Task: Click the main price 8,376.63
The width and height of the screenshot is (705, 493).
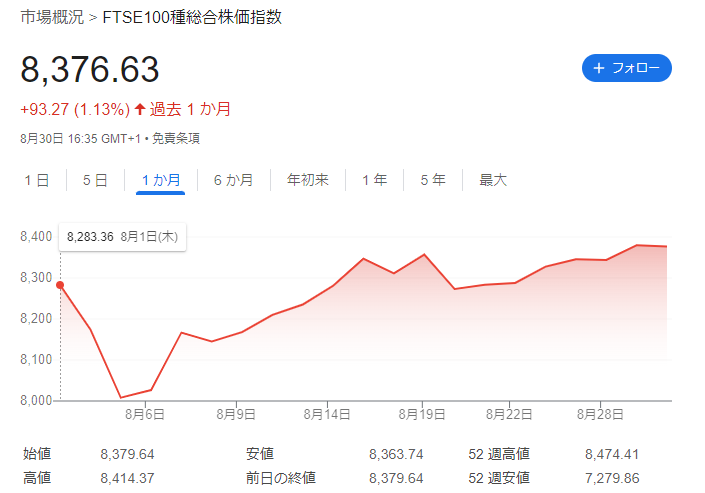Action: pos(89,69)
